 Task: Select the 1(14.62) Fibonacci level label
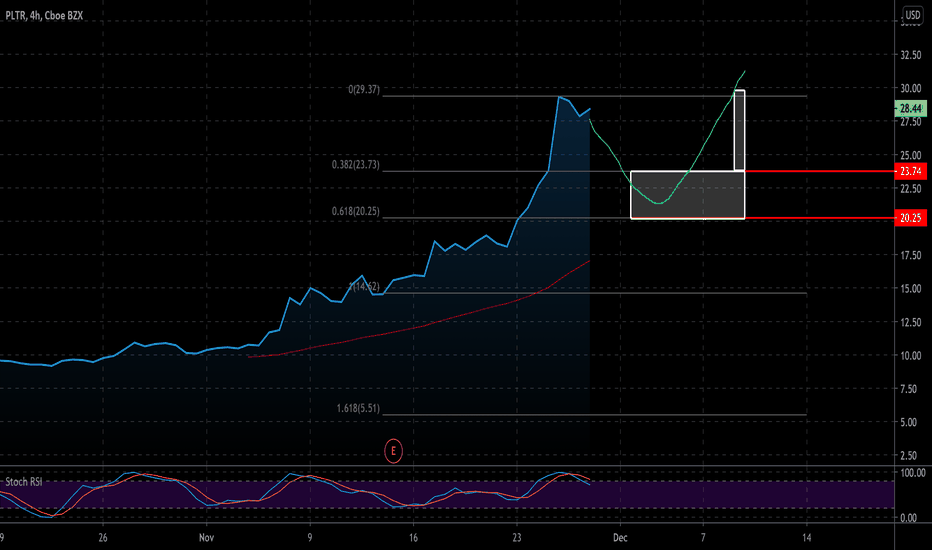pyautogui.click(x=364, y=287)
